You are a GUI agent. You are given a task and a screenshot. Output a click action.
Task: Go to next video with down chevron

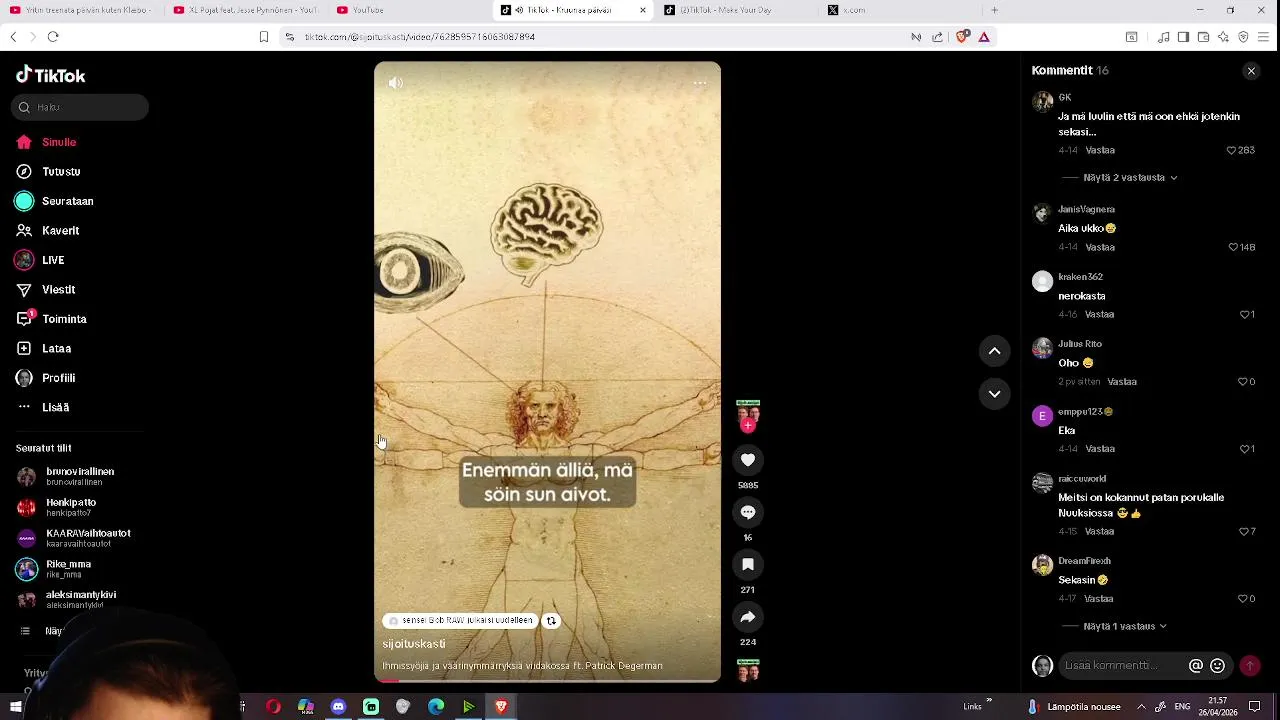994,394
